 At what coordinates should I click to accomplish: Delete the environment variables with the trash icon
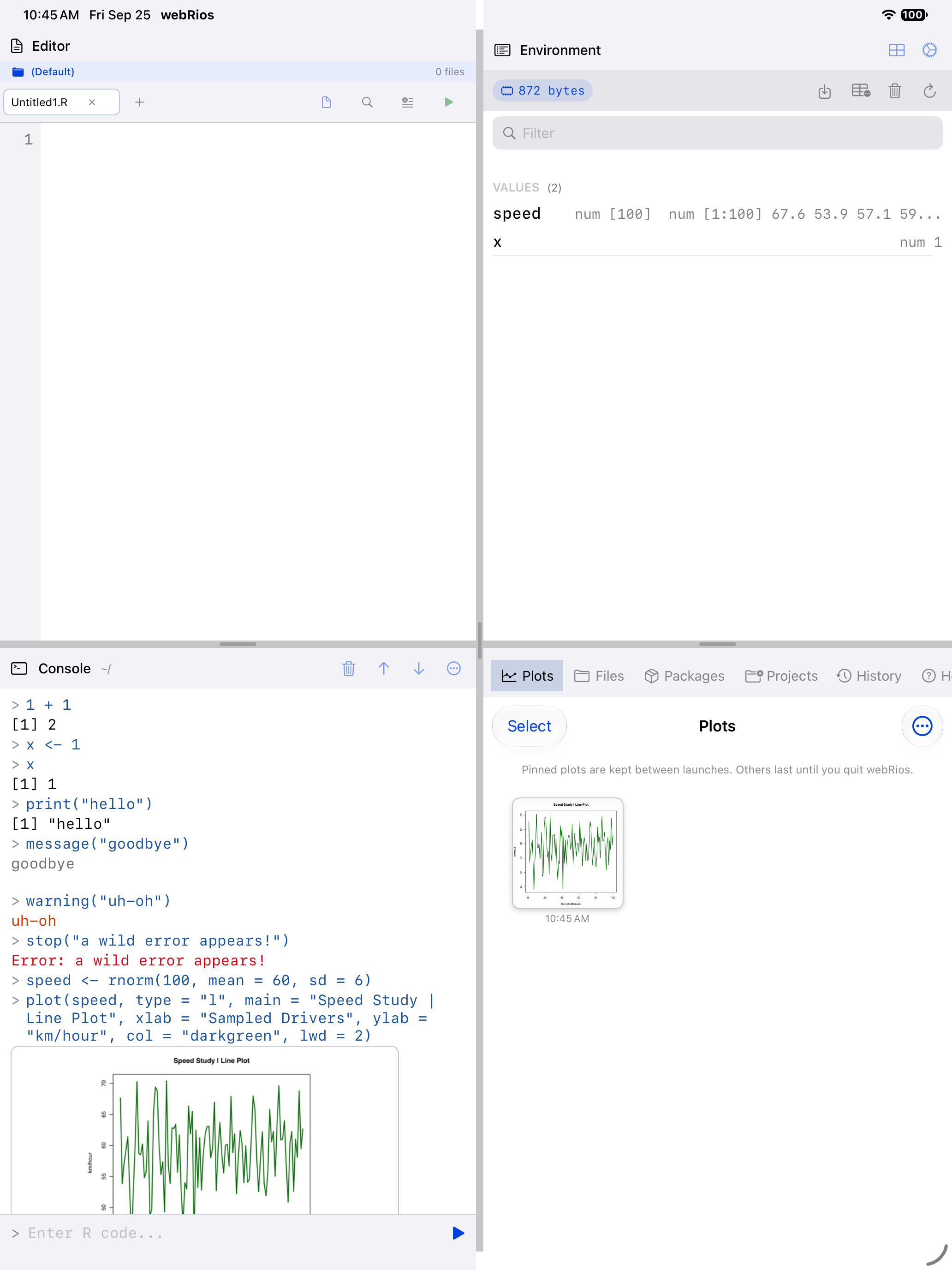tap(895, 91)
